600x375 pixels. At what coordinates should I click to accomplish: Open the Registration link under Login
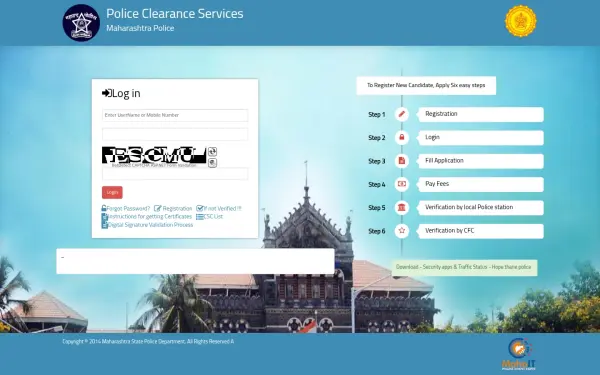[x=173, y=209]
